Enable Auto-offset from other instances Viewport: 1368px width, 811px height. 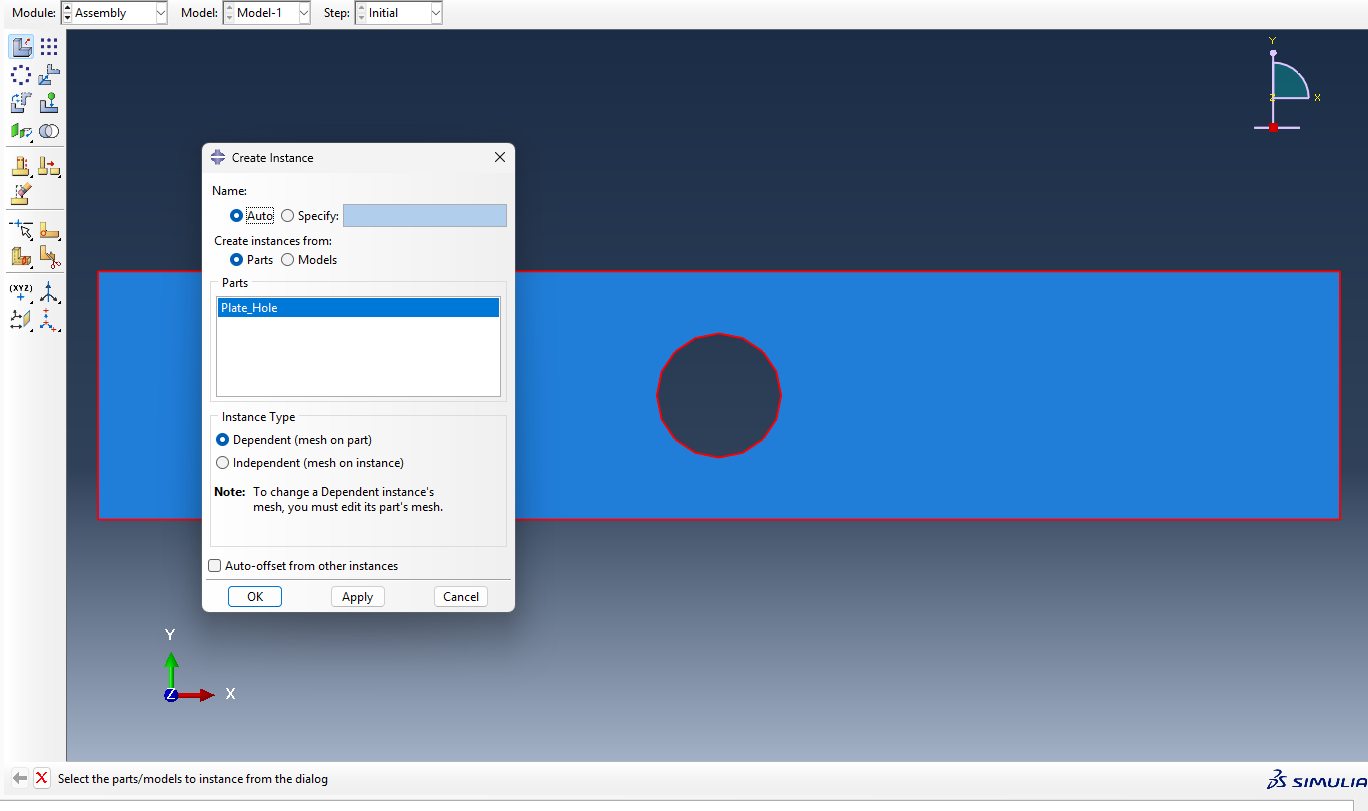coord(215,566)
